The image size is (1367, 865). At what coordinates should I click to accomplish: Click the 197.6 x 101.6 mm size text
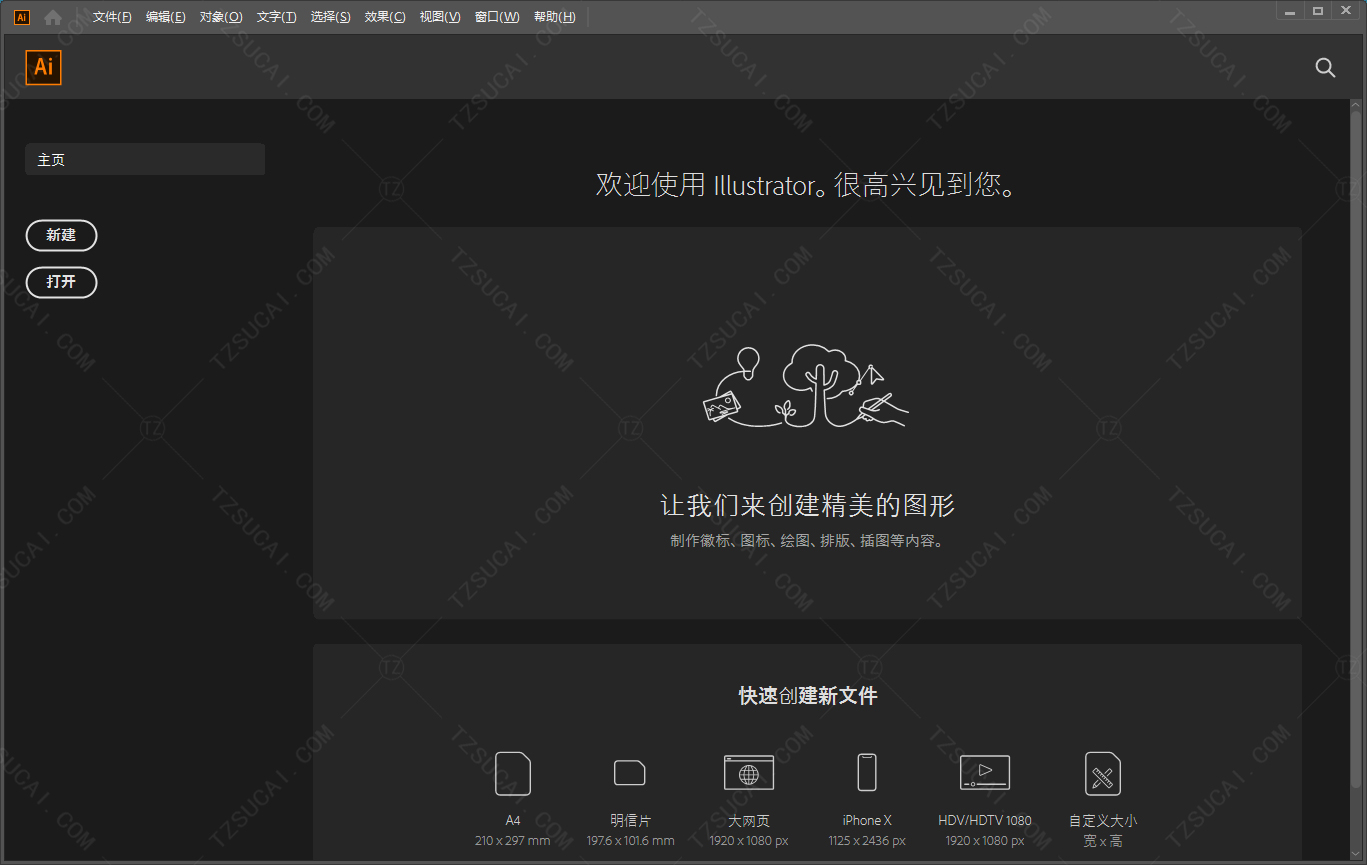[630, 841]
